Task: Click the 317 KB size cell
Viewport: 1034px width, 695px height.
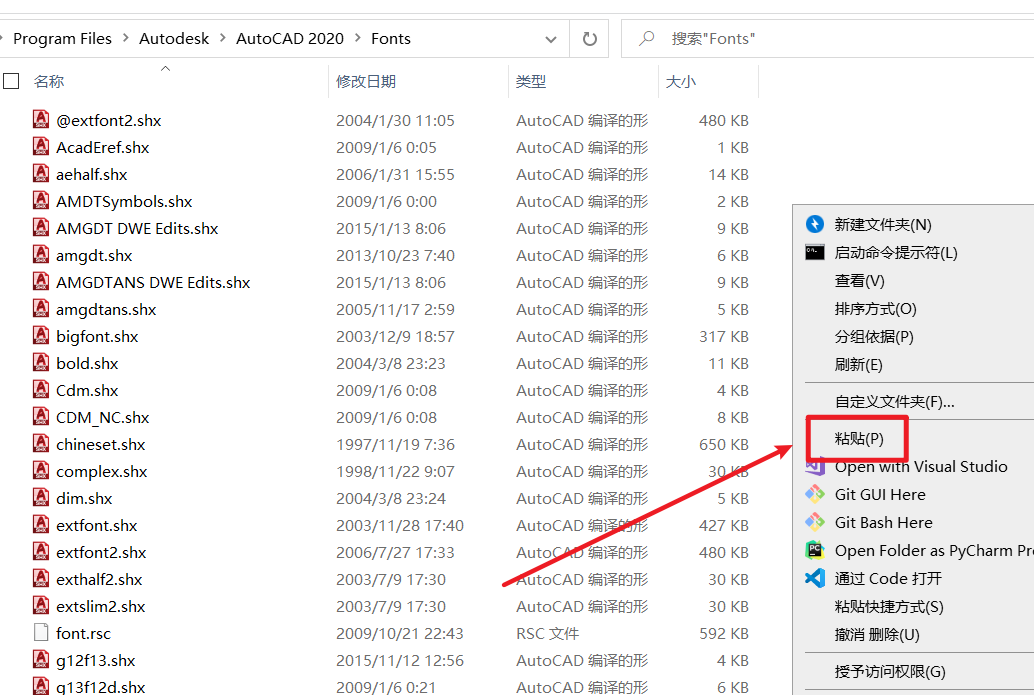Action: tap(723, 336)
